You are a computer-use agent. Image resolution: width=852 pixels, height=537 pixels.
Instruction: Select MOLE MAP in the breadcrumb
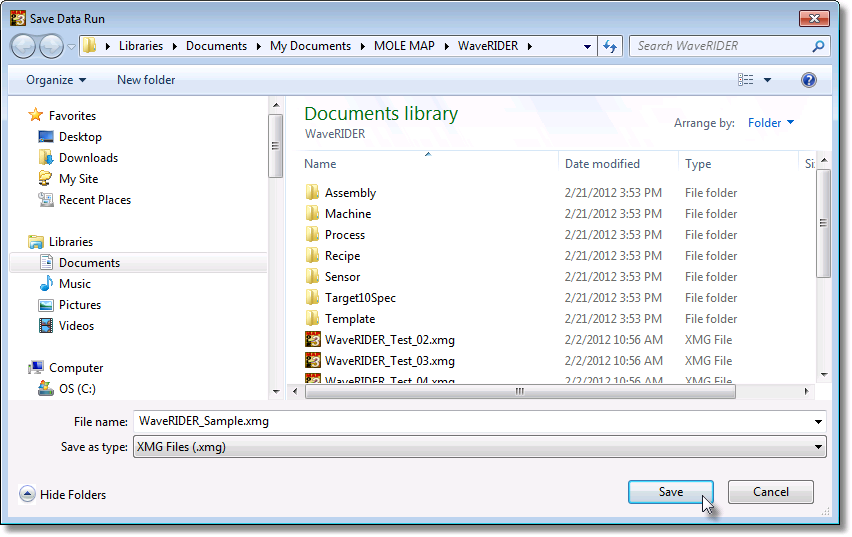404,46
